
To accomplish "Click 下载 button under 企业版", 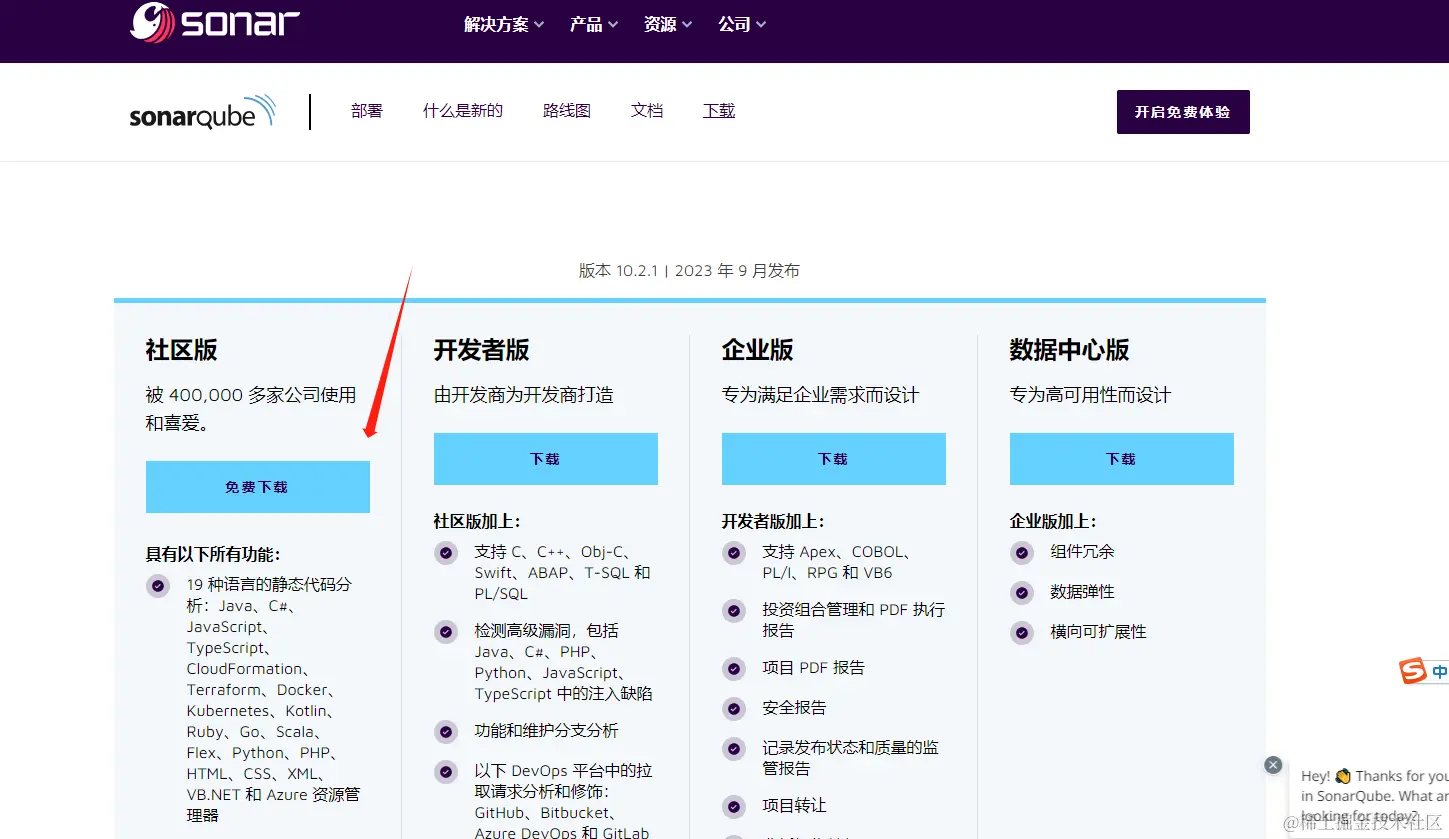I will coord(834,459).
